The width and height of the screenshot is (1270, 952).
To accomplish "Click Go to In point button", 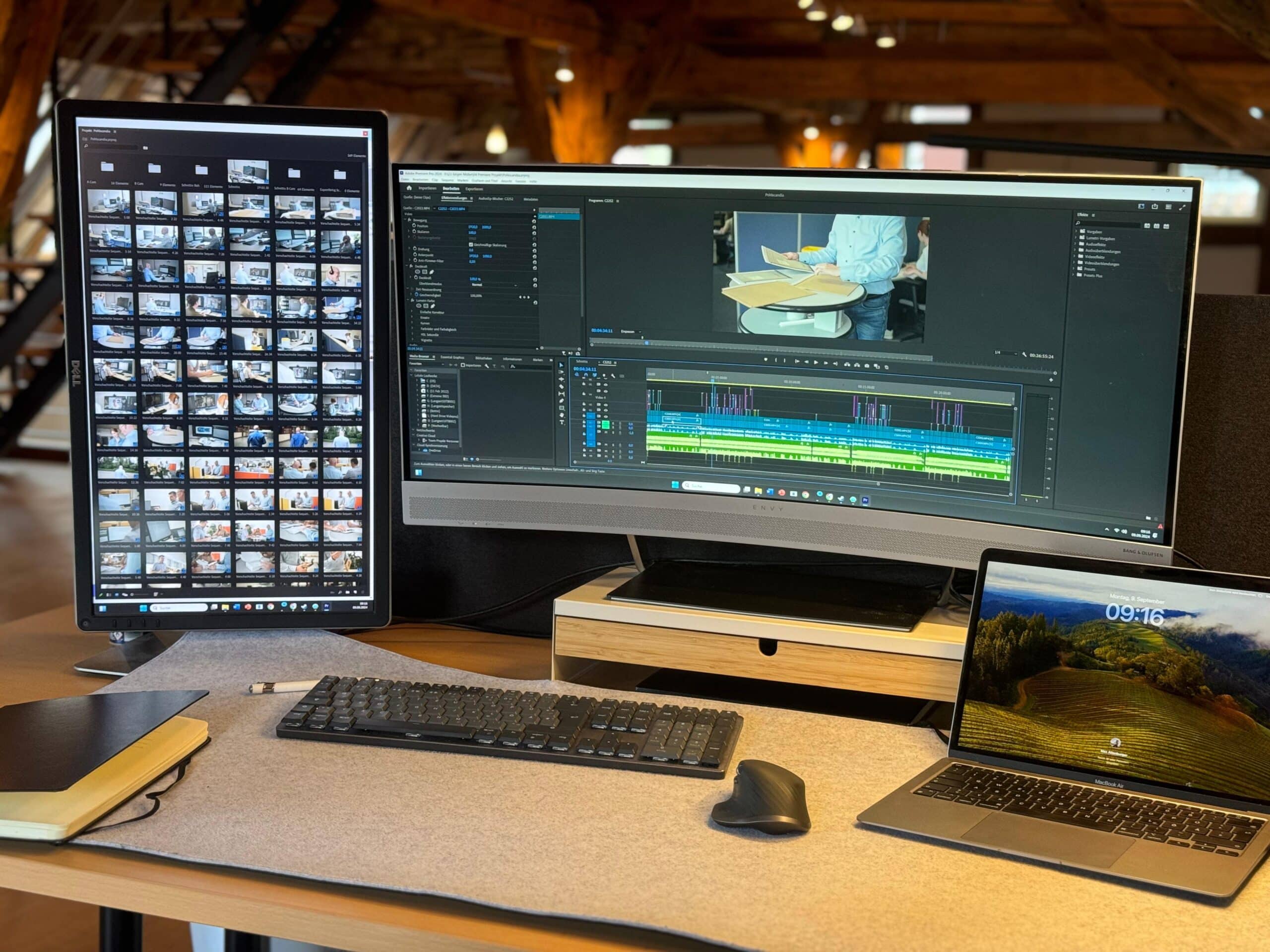I will [798, 361].
